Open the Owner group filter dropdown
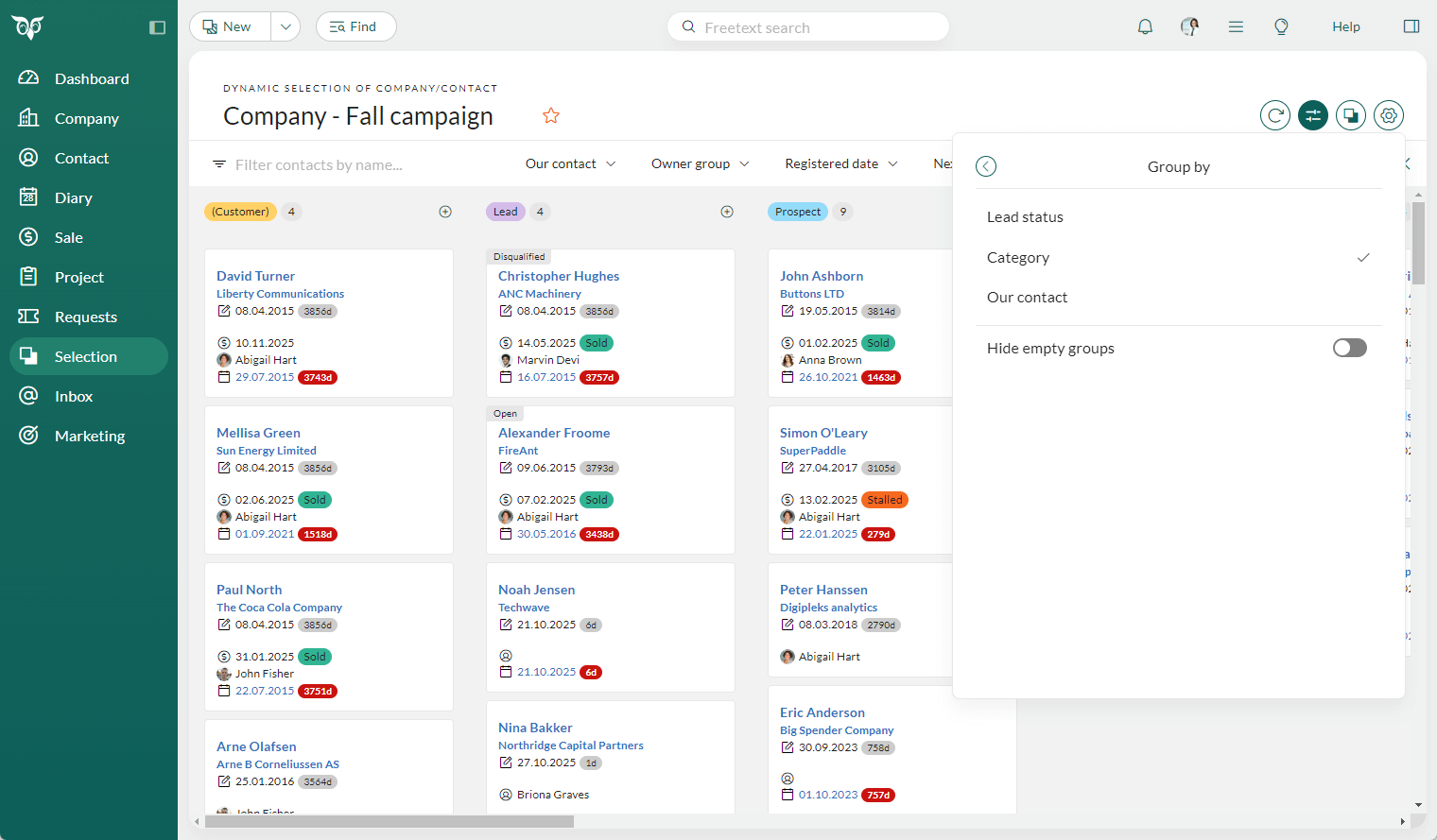This screenshot has width=1437, height=840. pyautogui.click(x=700, y=163)
